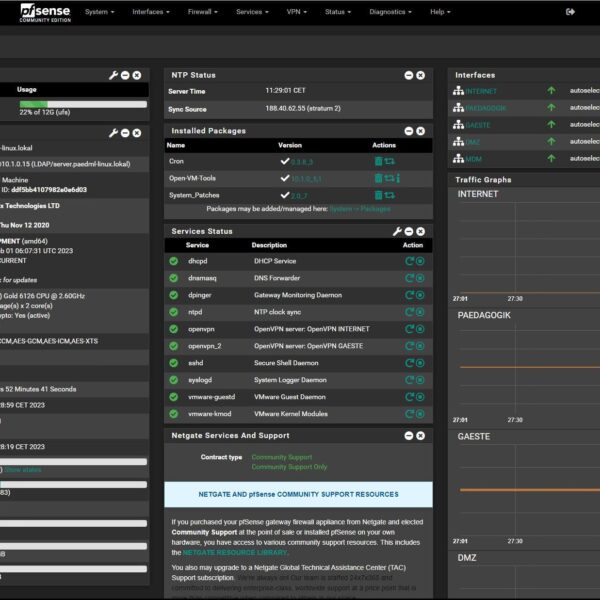Click the Cron package version link
Viewport: 600px width, 600px height.
[302, 162]
